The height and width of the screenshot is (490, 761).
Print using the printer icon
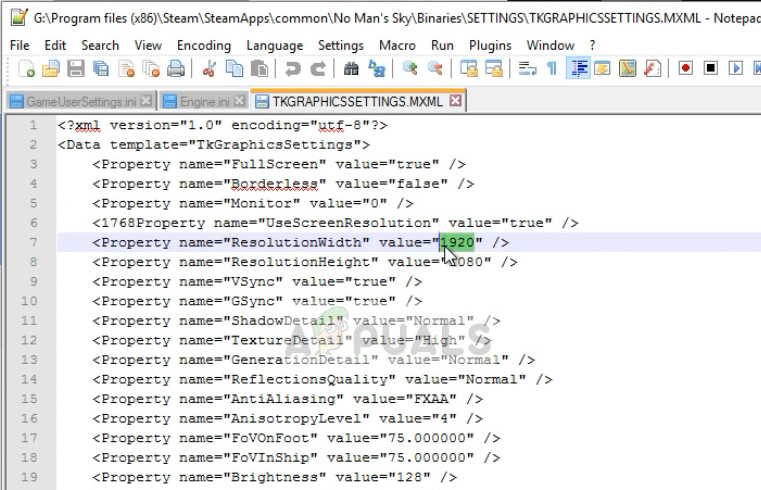(176, 69)
